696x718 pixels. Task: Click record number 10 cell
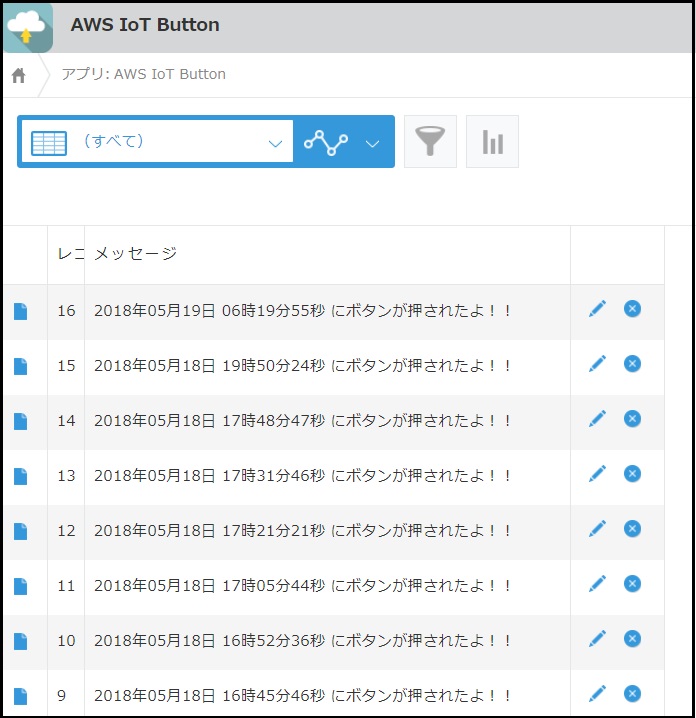tap(66, 641)
